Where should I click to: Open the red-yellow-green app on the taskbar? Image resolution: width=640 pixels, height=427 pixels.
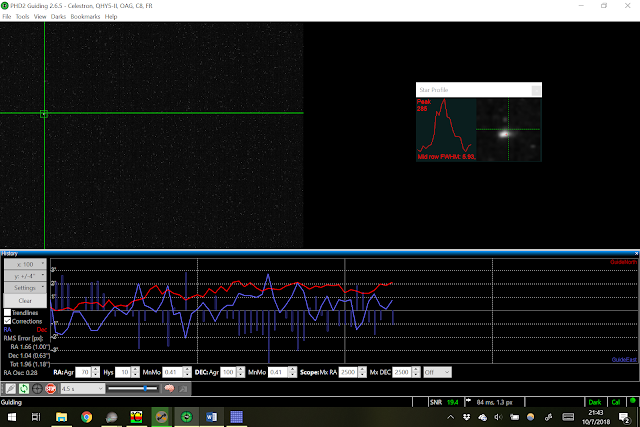tap(136, 417)
